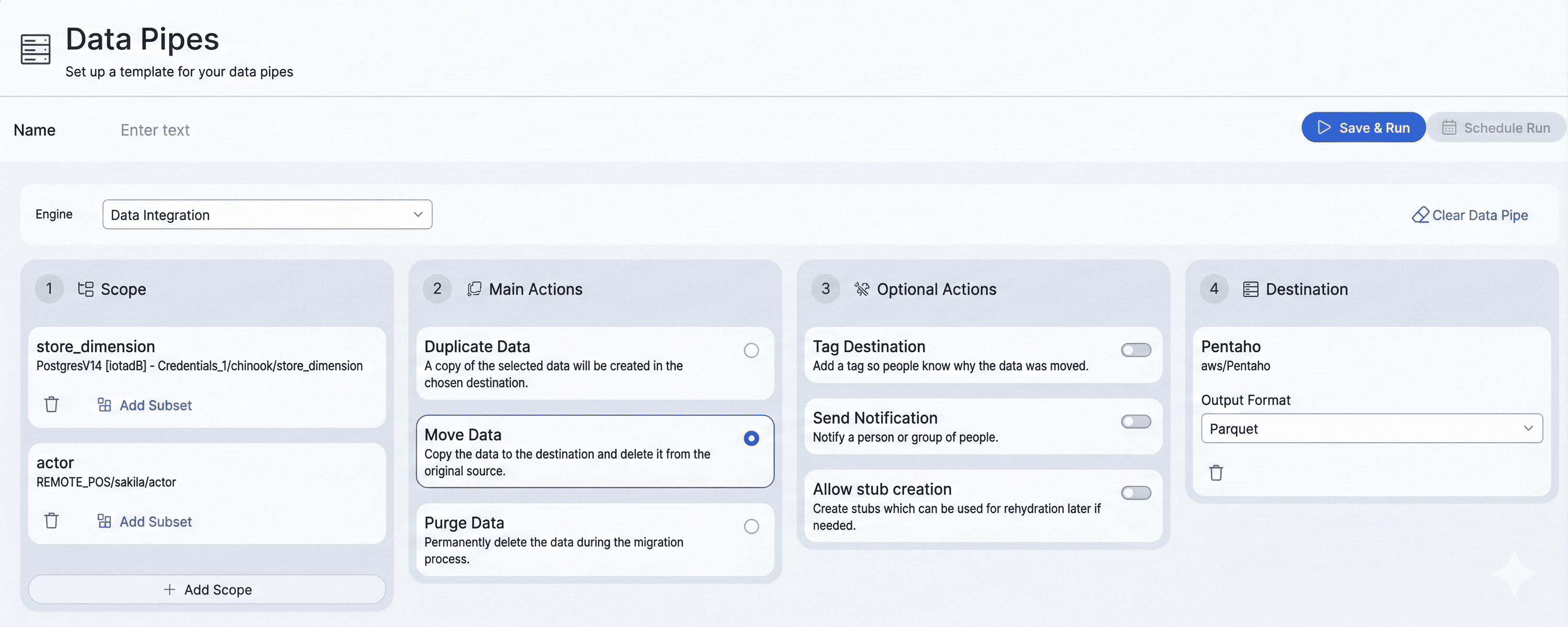Choose the Purge Data radio button

tap(751, 526)
